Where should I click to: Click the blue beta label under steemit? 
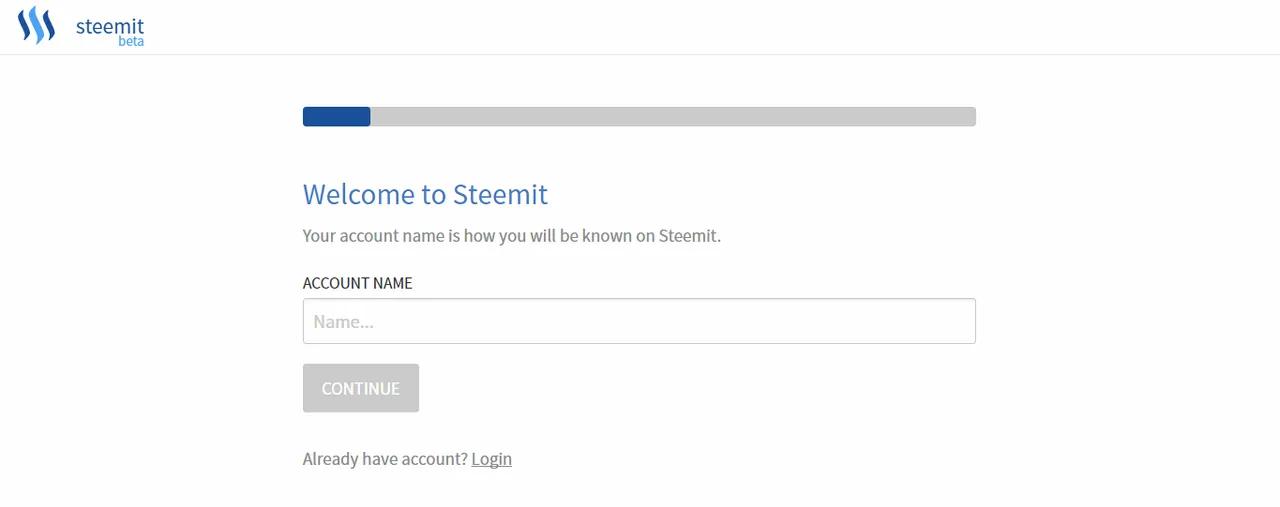[131, 42]
